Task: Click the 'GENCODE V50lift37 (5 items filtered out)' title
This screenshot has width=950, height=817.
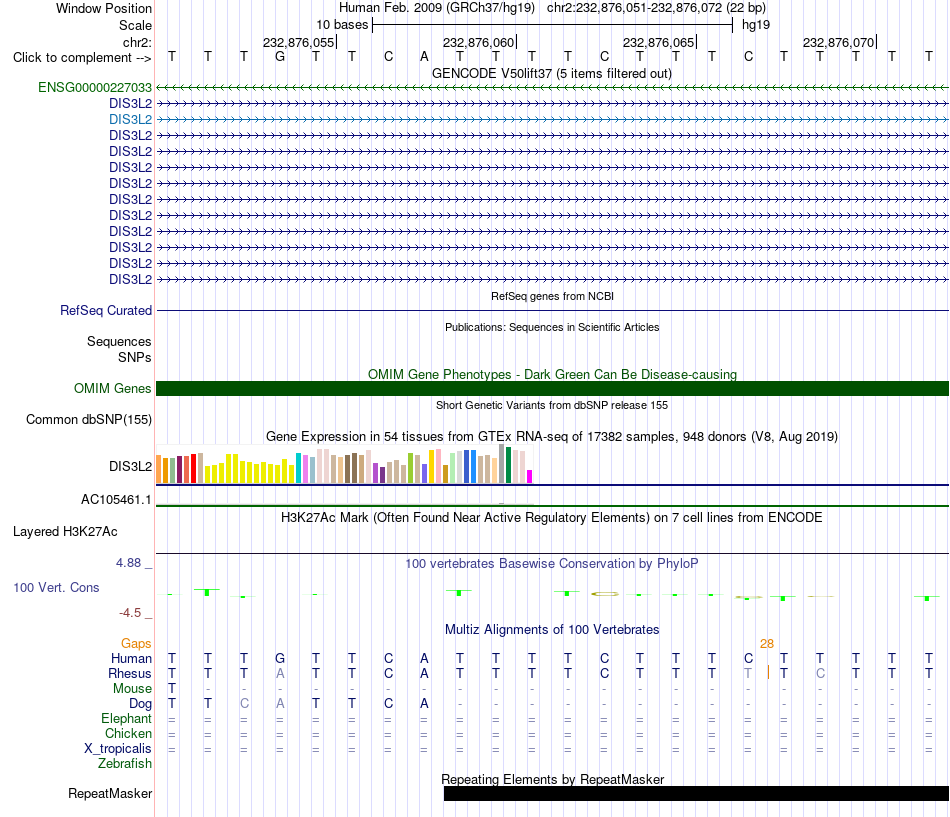Action: (x=551, y=73)
